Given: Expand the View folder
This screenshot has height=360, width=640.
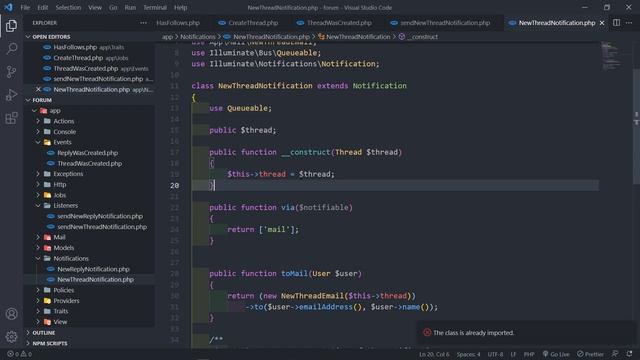Looking at the screenshot, I should [x=38, y=322].
